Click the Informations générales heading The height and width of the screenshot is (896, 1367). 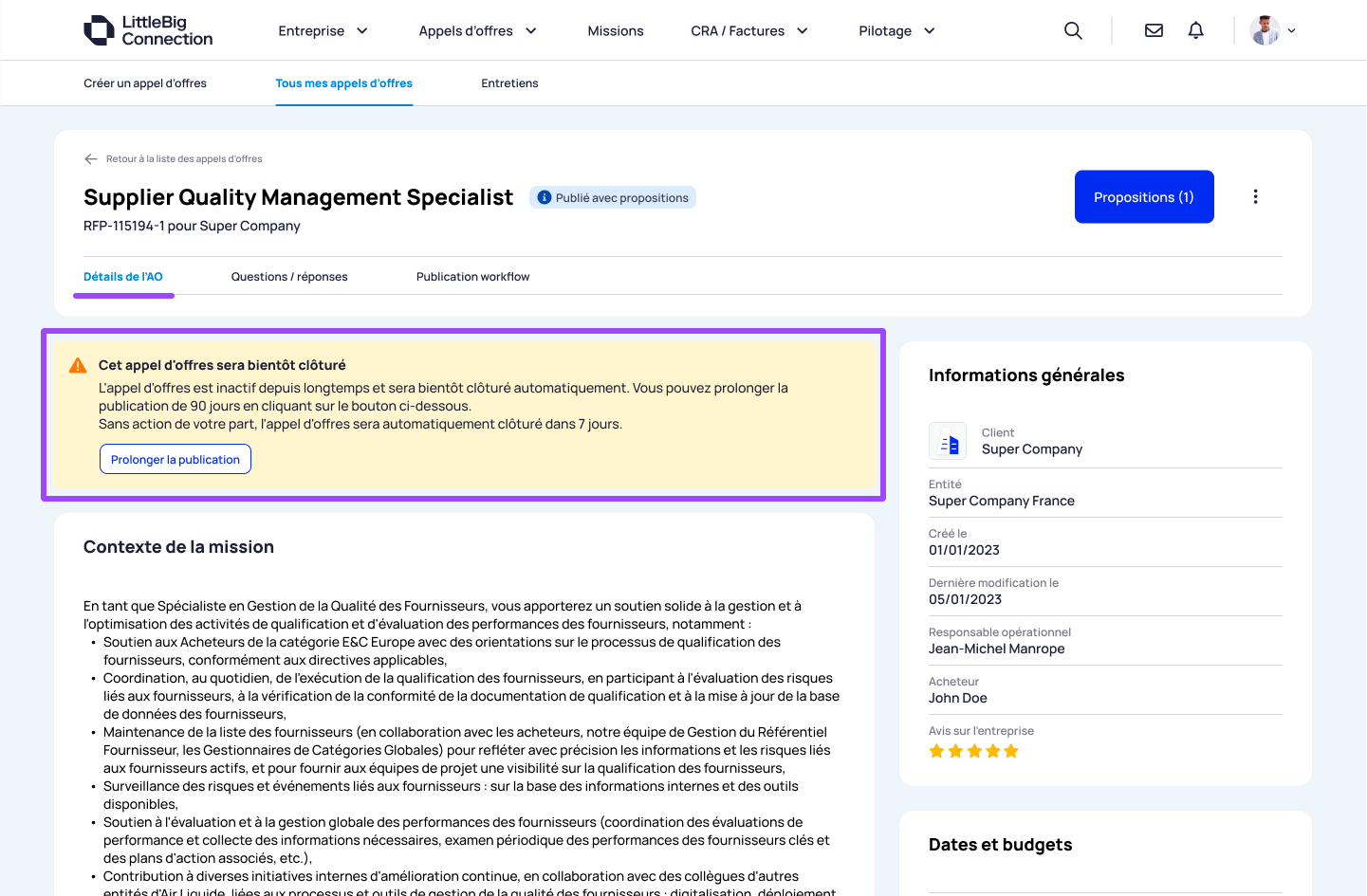1026,375
